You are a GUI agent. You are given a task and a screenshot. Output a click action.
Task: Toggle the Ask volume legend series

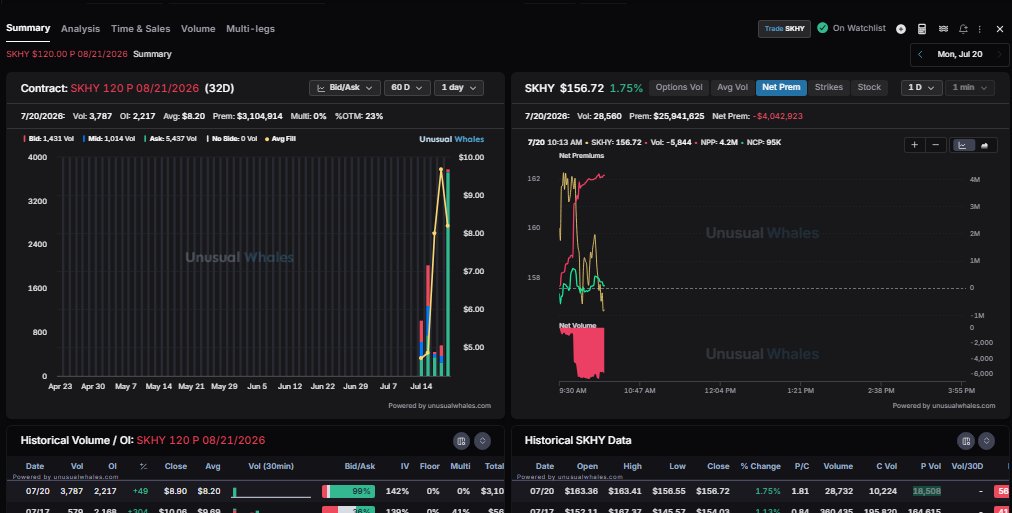pyautogui.click(x=170, y=139)
